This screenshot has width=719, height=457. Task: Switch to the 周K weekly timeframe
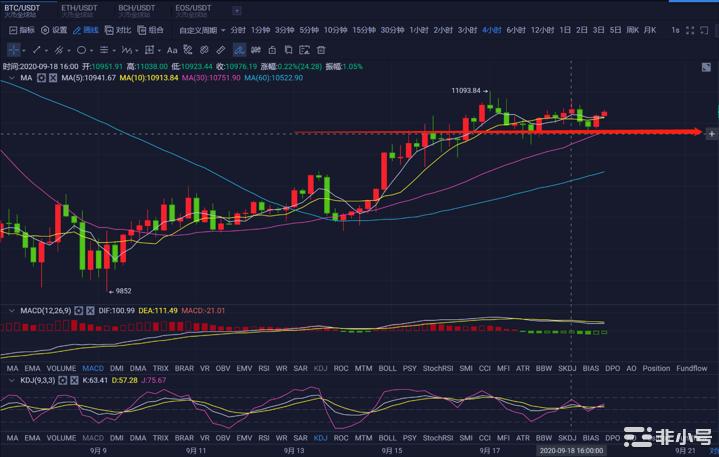[632, 30]
